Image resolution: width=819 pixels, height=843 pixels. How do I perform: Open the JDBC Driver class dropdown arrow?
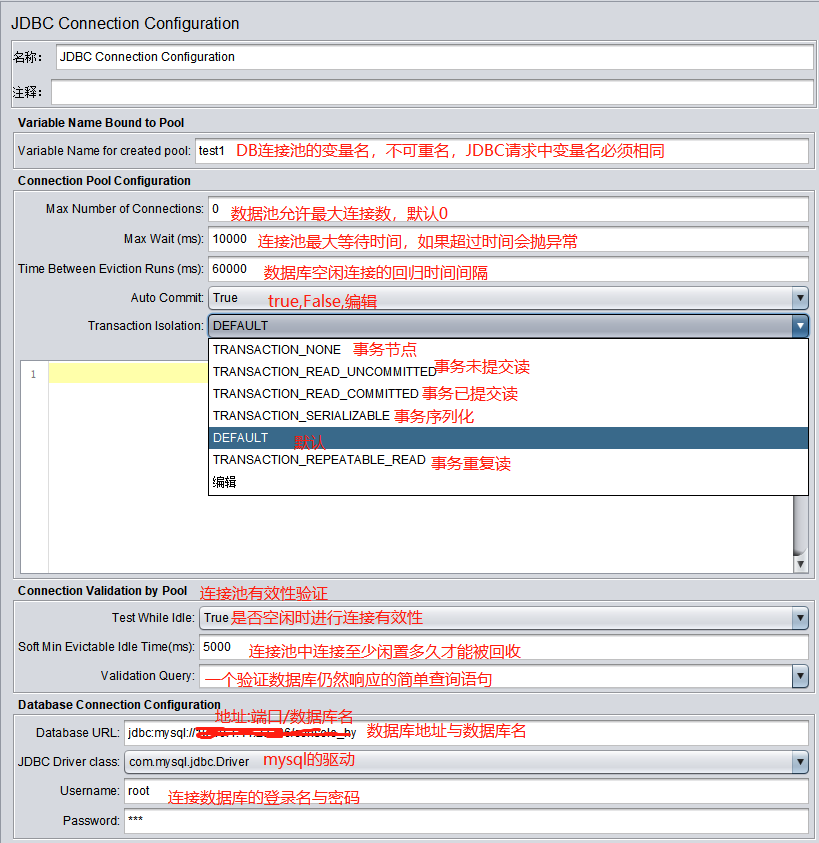pos(800,762)
